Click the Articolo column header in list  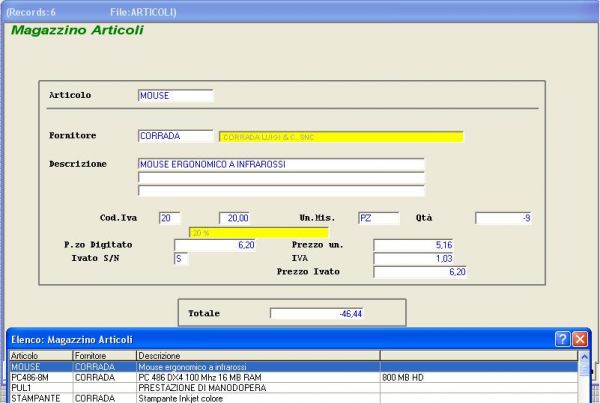coord(41,356)
